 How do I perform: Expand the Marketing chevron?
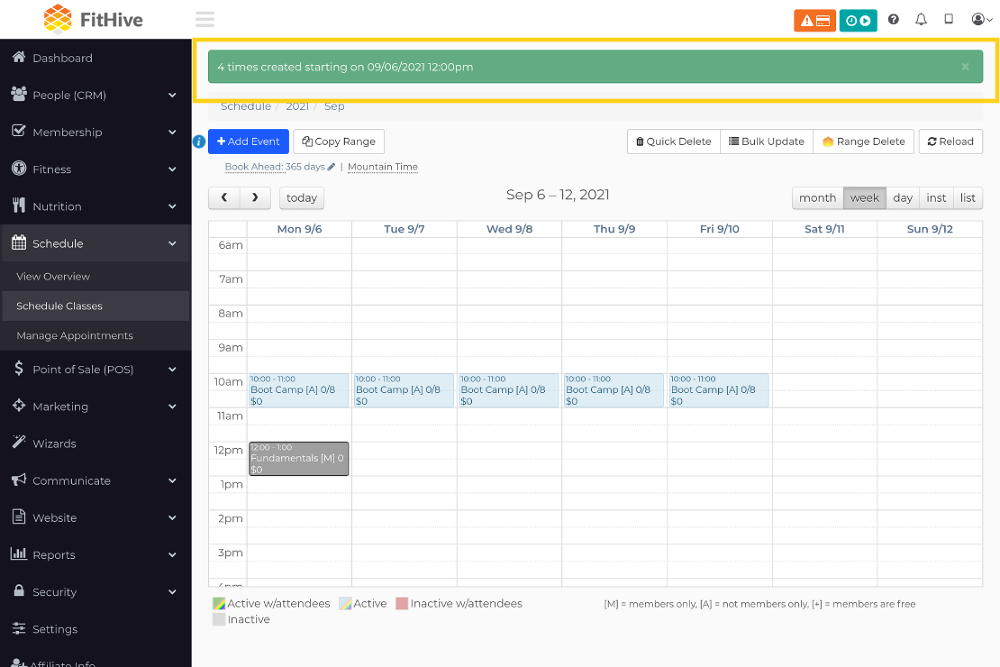(x=172, y=406)
